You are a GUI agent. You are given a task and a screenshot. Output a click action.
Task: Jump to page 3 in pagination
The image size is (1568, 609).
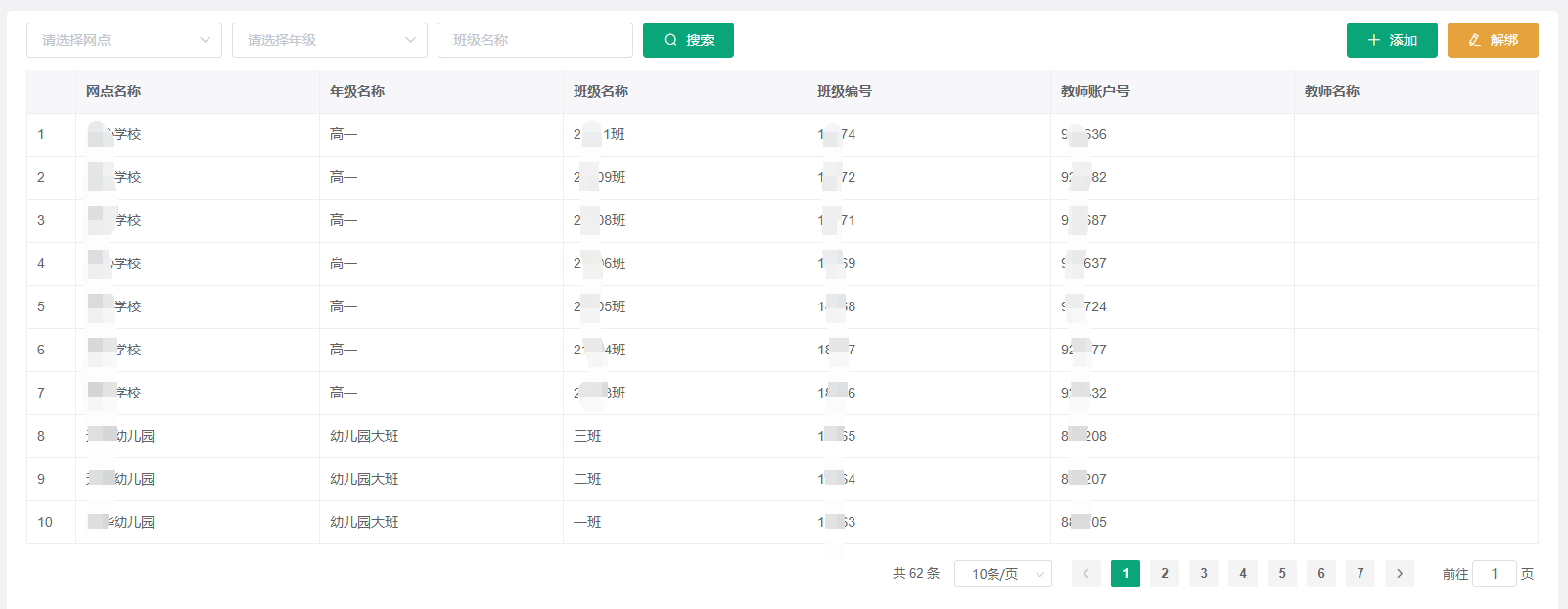tap(1204, 574)
